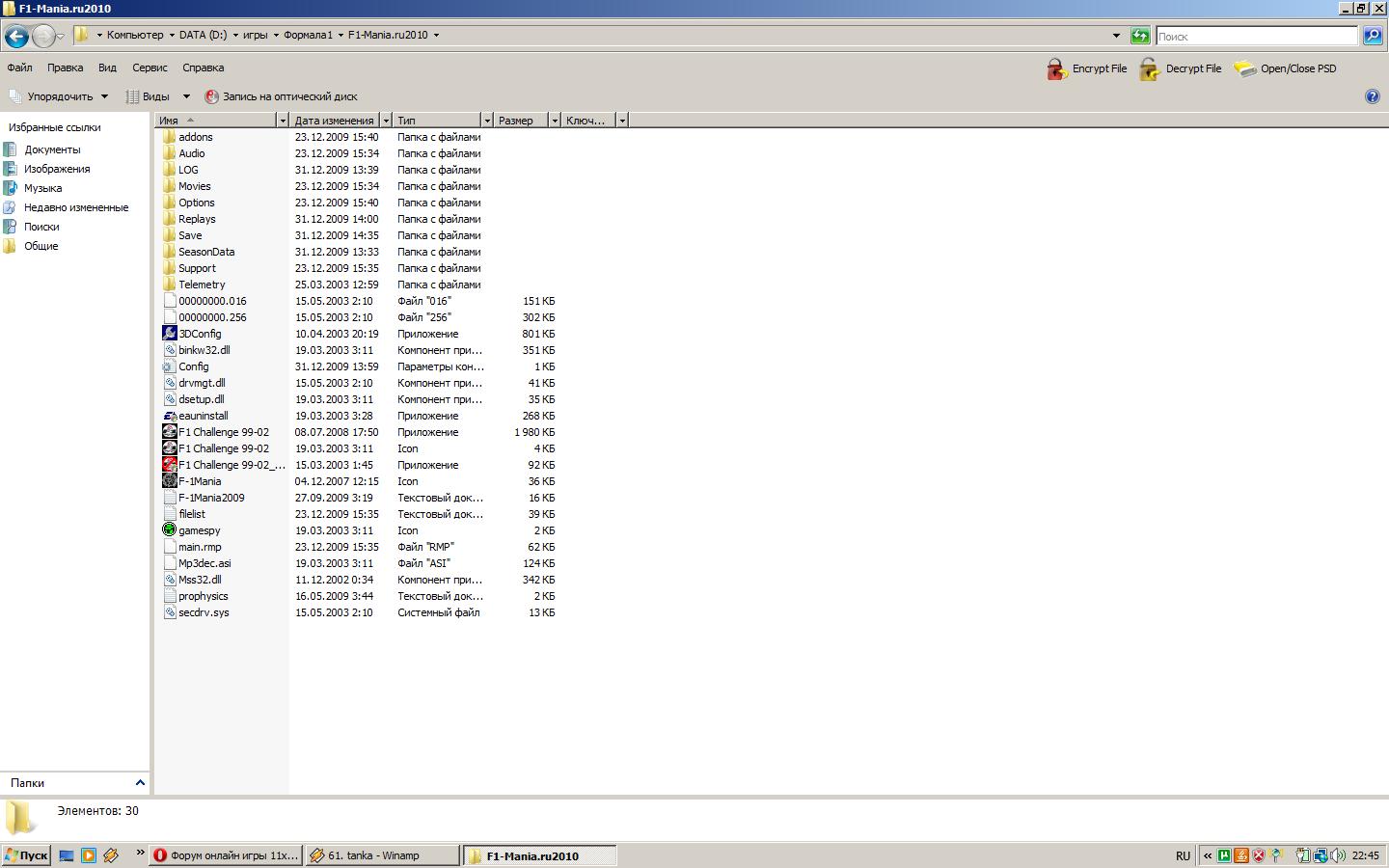Screen dimensions: 1389x868
Task: Click the blue Back navigation arrow
Action: [x=16, y=37]
